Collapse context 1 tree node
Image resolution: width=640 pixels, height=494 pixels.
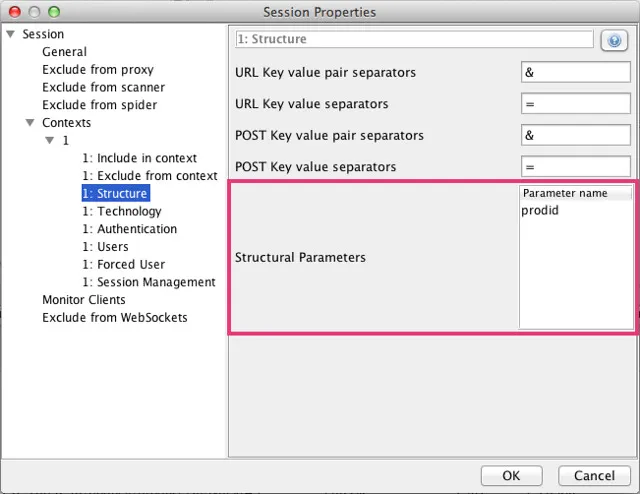[x=49, y=141]
